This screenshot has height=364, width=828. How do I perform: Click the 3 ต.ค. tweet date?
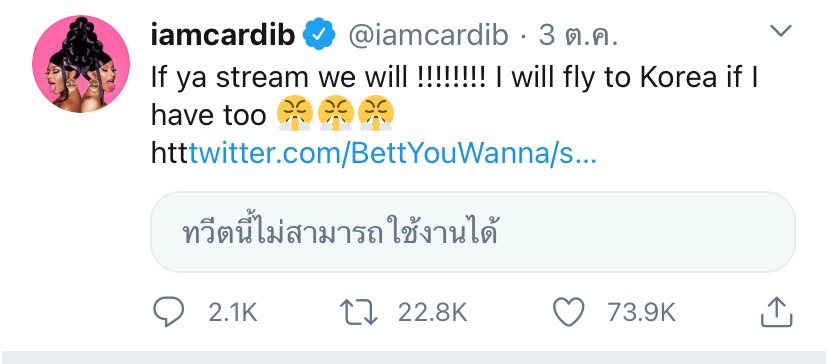coord(578,35)
